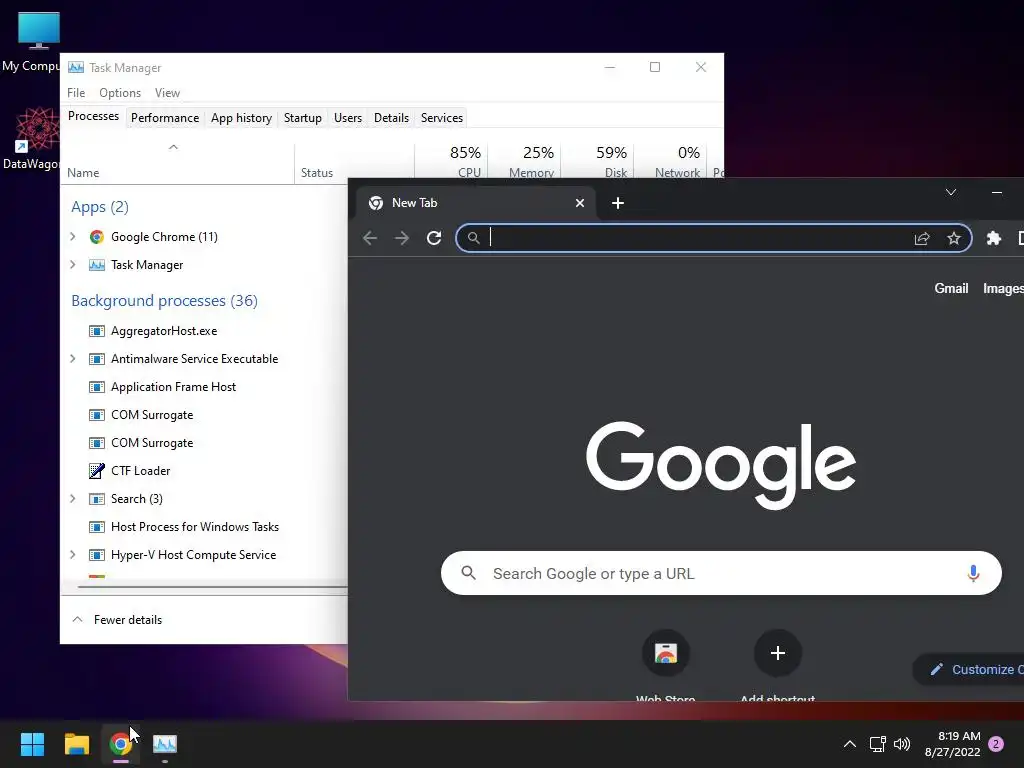Click Task Manager icon in taskbar

tap(165, 744)
